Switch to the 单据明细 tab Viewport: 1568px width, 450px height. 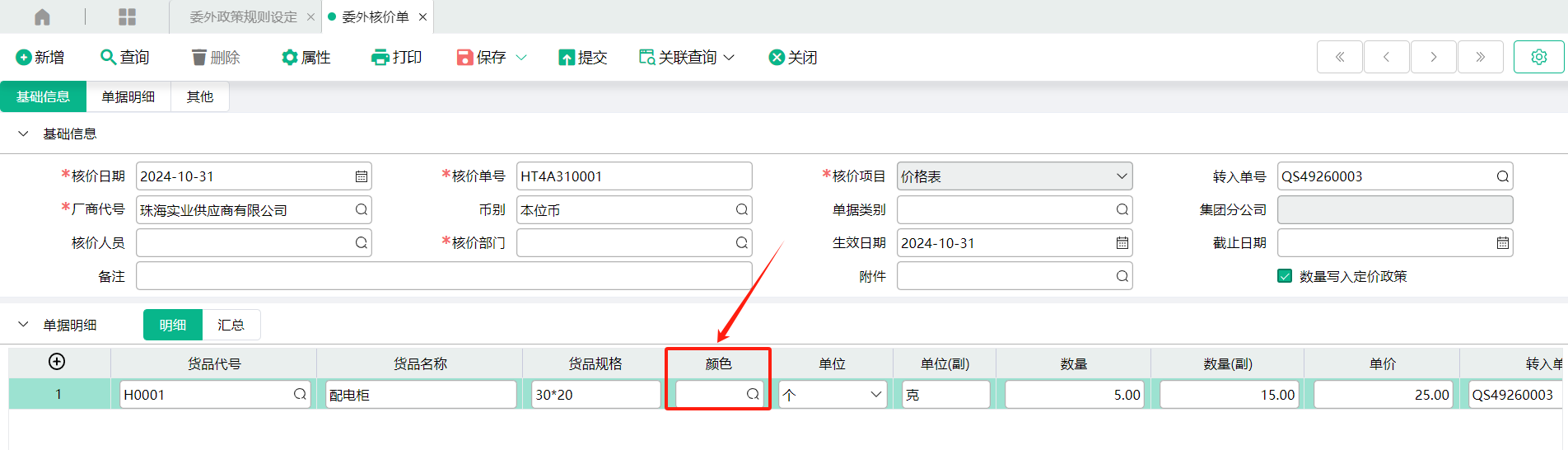point(128,97)
